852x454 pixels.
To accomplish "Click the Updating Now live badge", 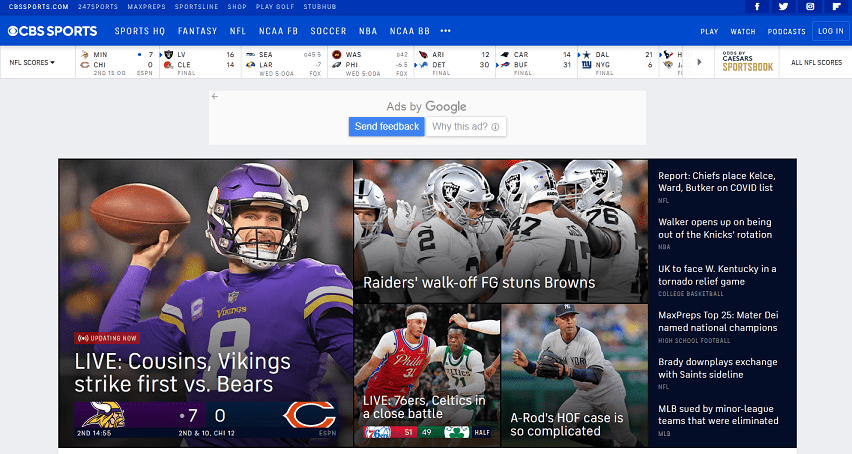I will 107,338.
